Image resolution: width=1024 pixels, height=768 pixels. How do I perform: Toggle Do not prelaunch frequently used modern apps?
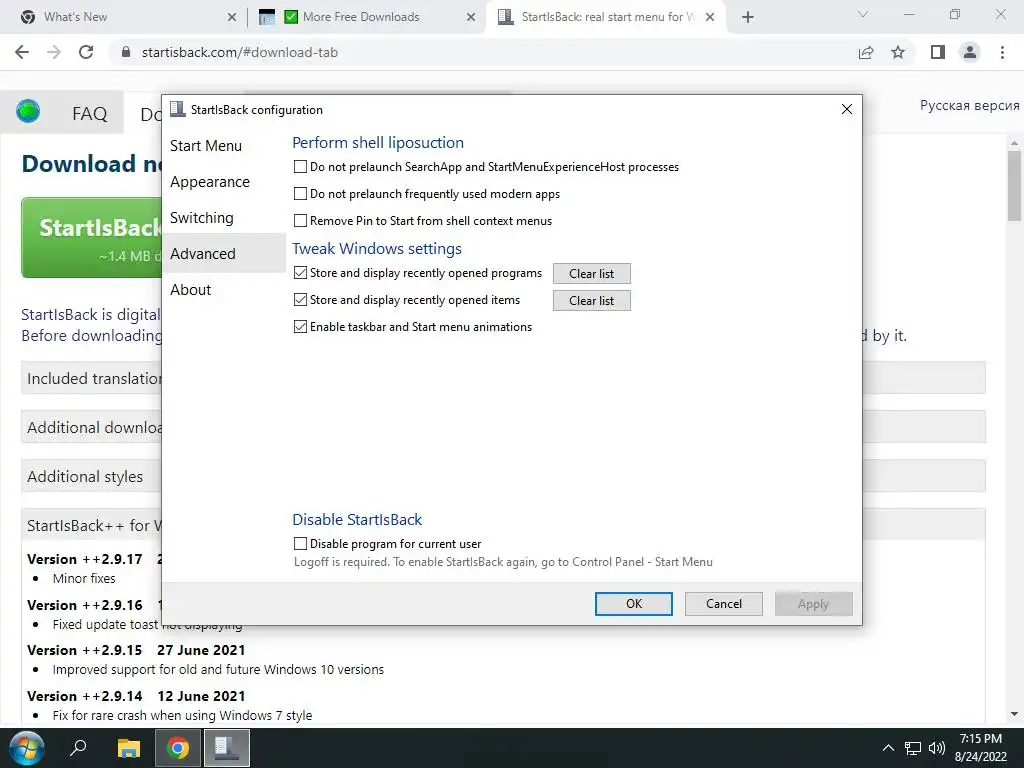pyautogui.click(x=300, y=193)
